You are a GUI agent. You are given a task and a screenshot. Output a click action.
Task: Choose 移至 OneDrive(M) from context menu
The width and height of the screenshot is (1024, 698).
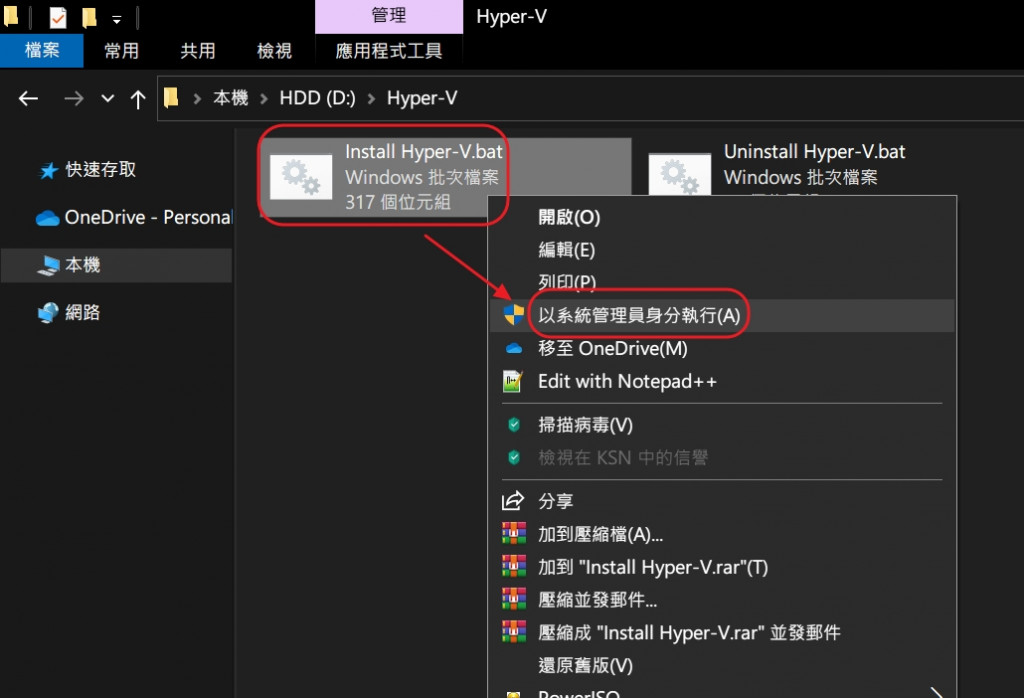pos(722,349)
